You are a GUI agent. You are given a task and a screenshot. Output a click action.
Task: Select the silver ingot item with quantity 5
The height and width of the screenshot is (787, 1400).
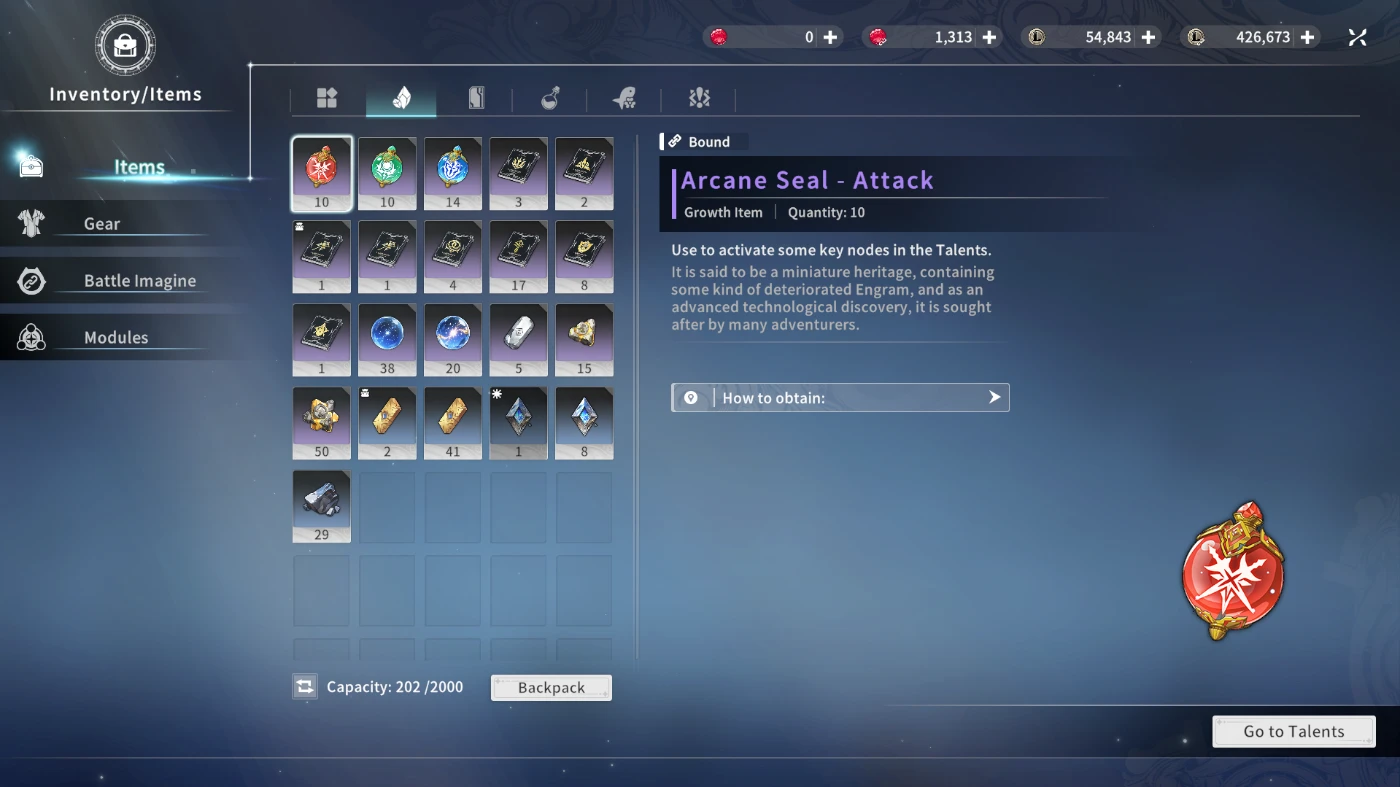[518, 339]
